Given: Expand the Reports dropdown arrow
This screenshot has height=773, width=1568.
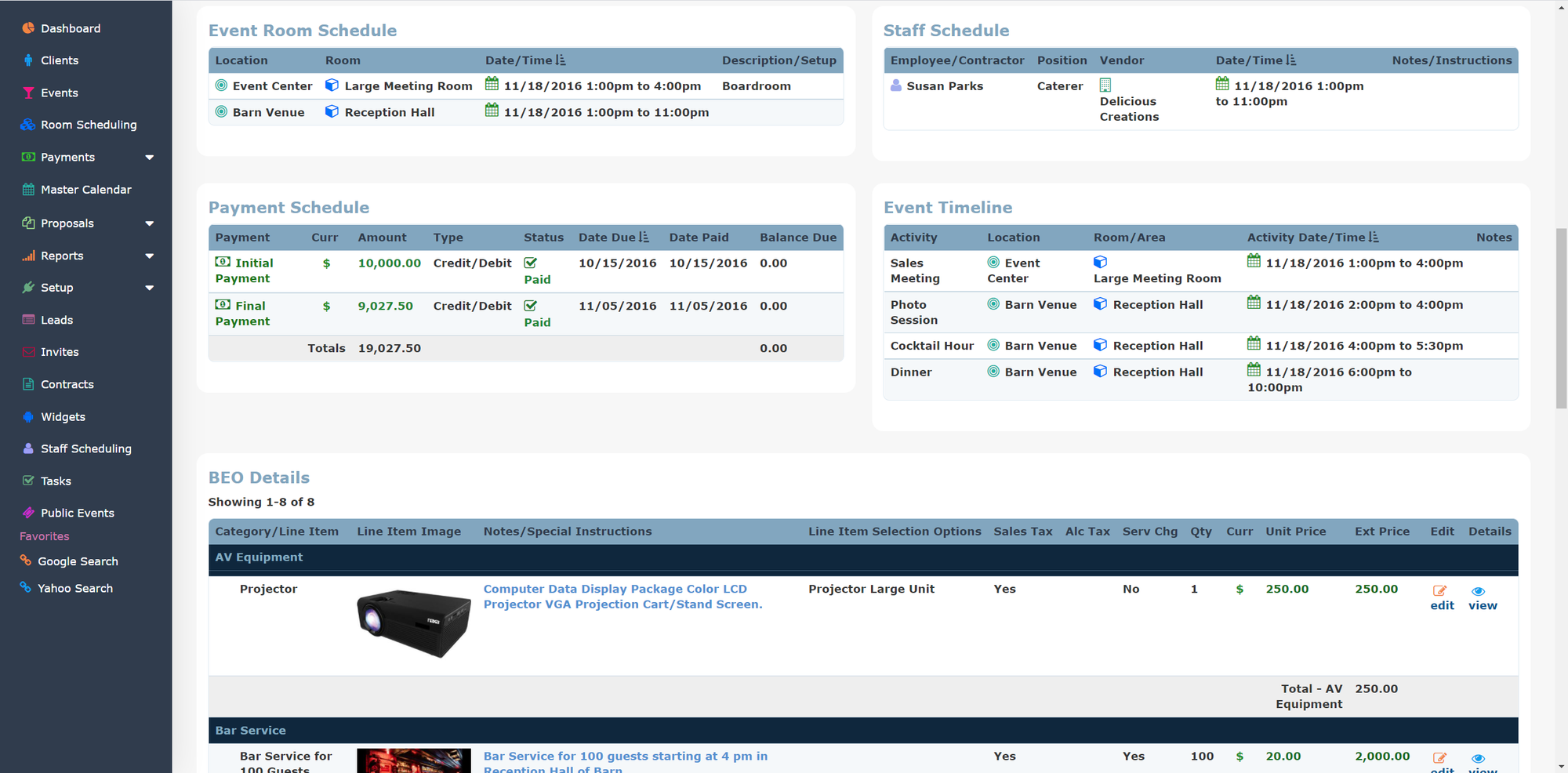Looking at the screenshot, I should 150,256.
